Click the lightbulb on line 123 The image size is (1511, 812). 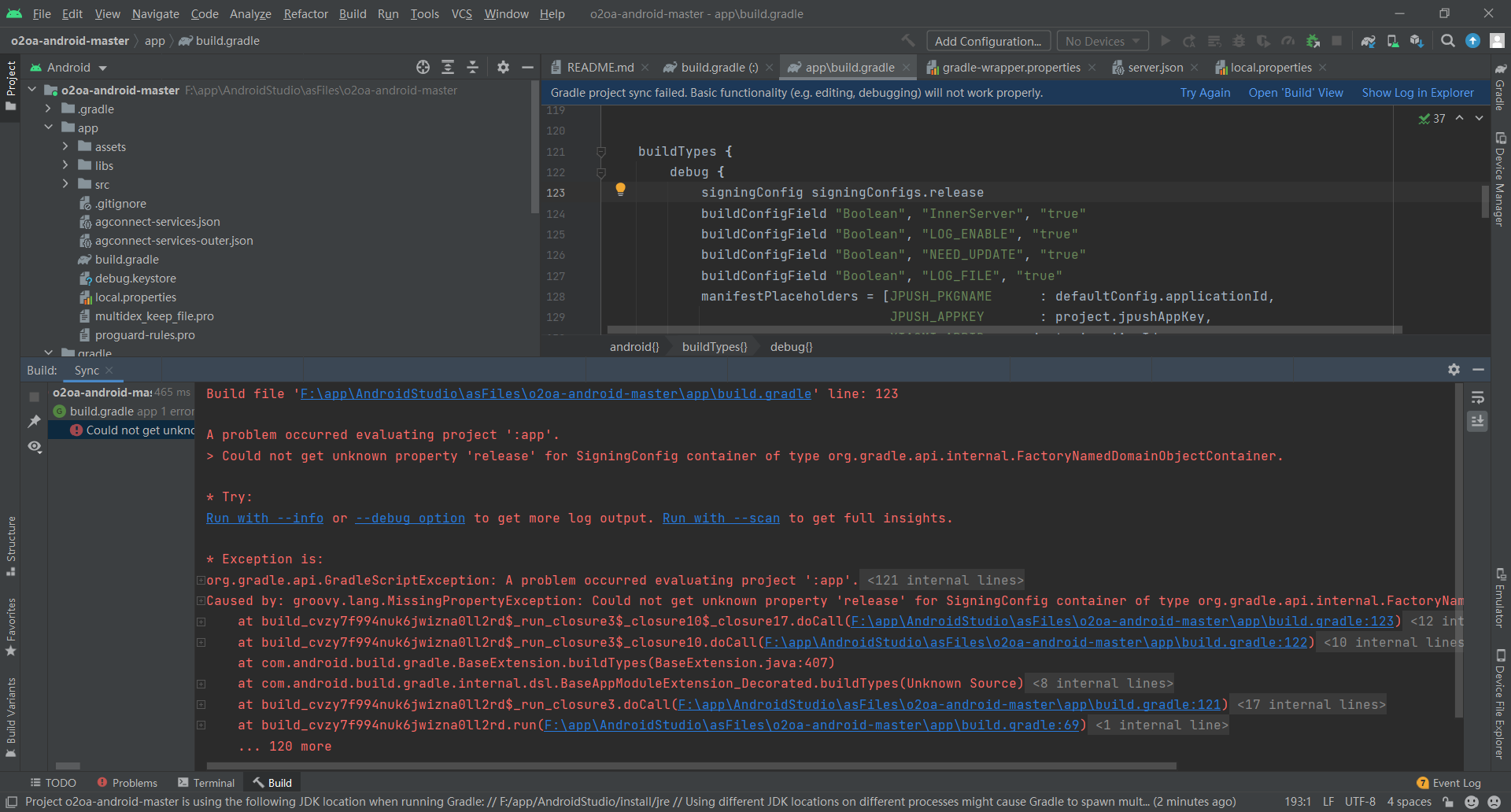(x=620, y=189)
